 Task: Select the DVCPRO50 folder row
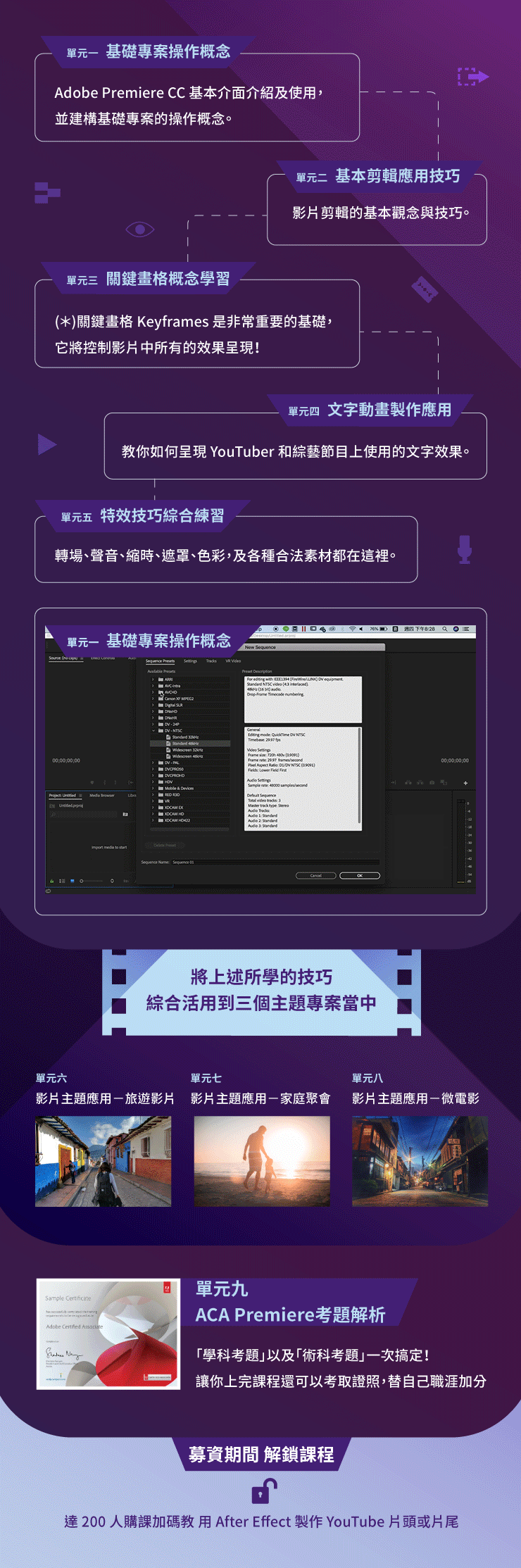click(x=189, y=769)
